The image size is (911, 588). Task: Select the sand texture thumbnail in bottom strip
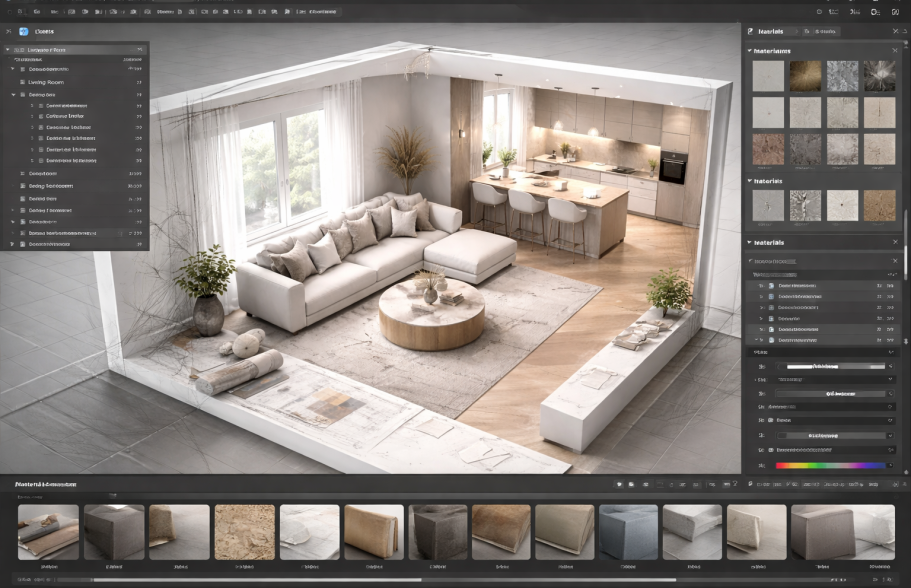click(243, 532)
